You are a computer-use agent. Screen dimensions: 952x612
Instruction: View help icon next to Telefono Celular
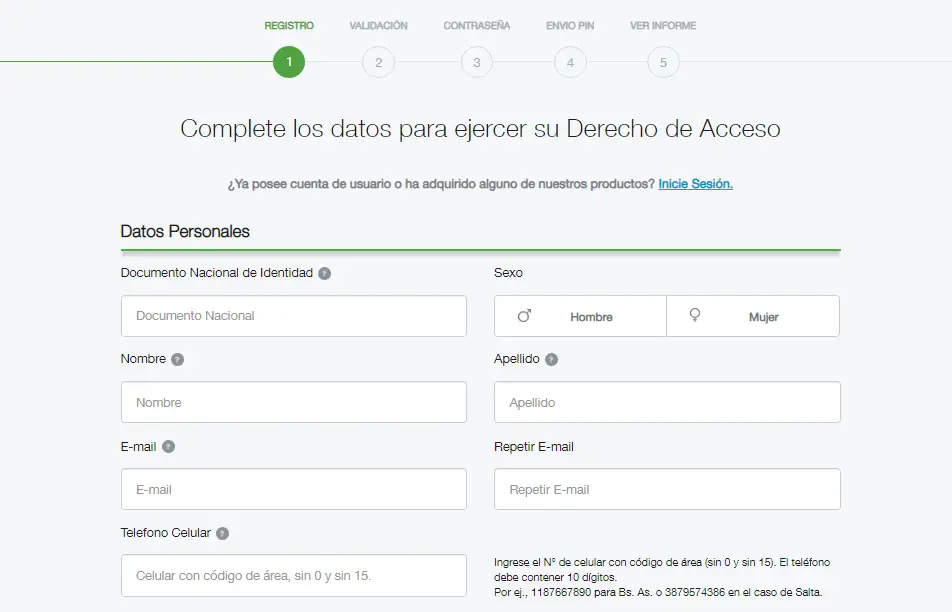(x=223, y=533)
